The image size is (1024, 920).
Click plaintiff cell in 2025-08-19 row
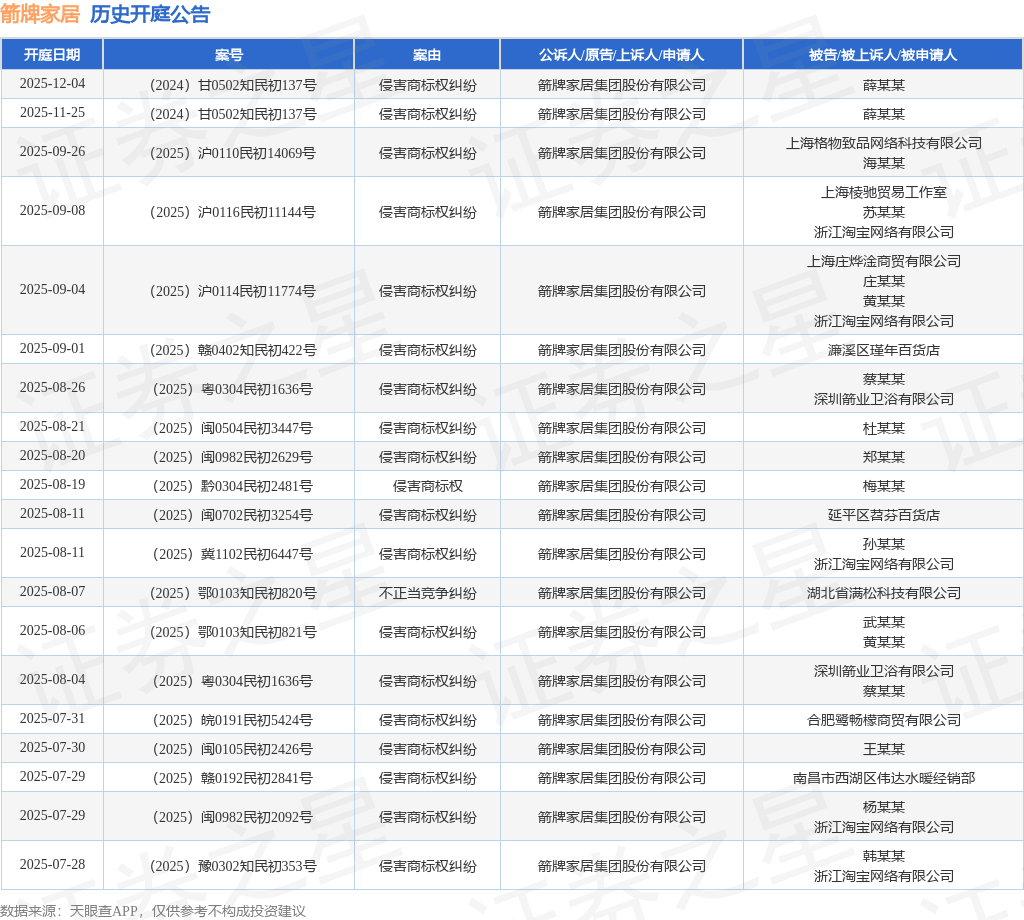(x=622, y=486)
